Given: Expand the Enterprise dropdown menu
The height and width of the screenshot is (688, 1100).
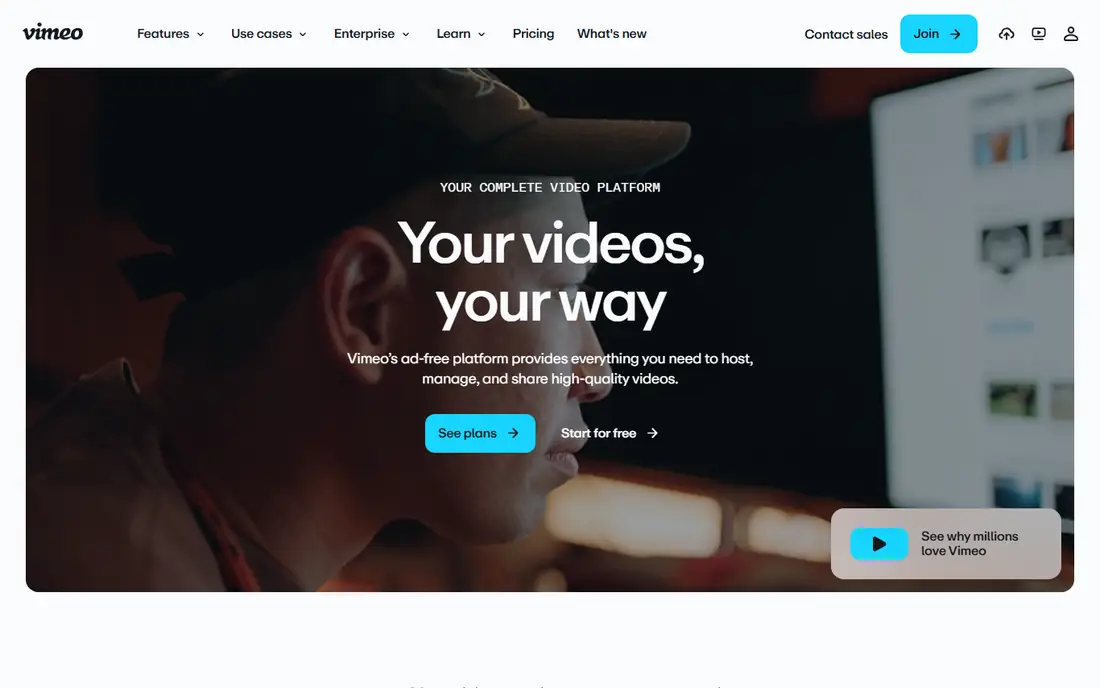Looking at the screenshot, I should point(372,34).
